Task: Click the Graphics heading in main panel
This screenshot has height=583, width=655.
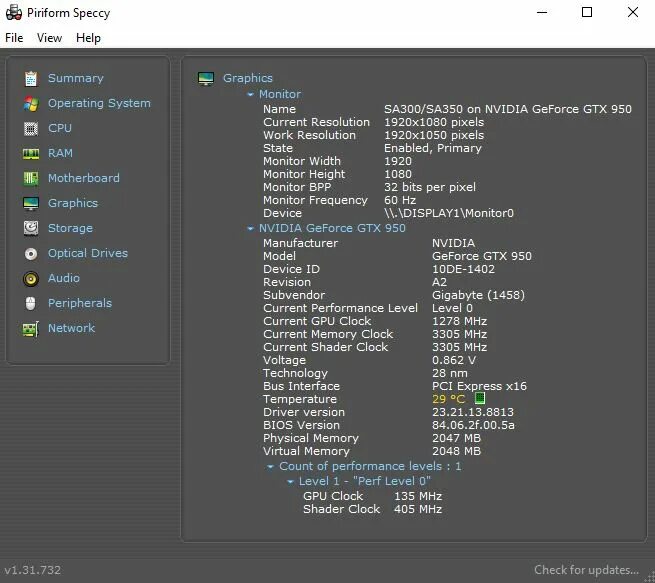Action: [248, 78]
